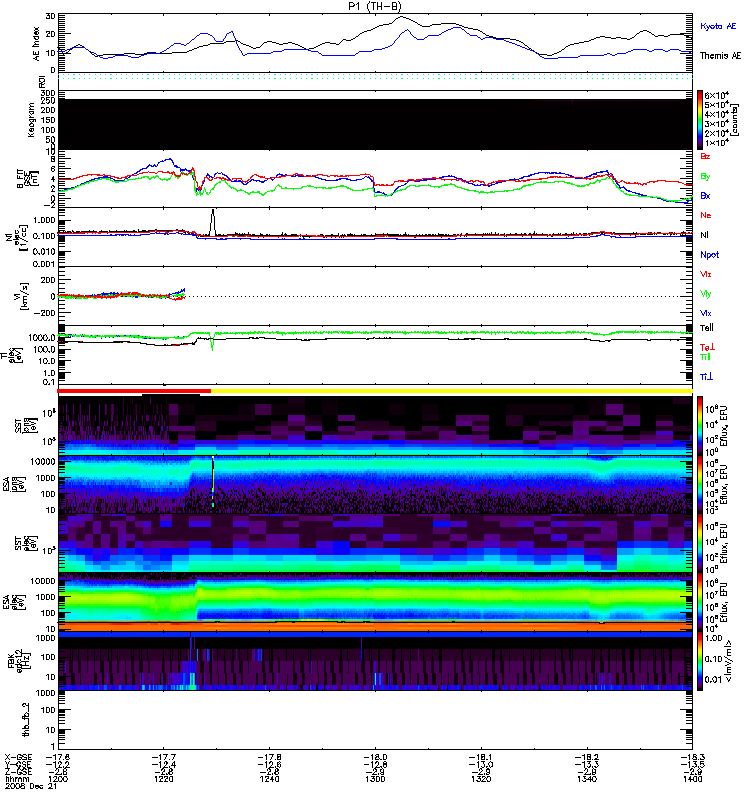Click the FBK mV/m colorbar
Screen dimensions: 750x800
(700, 661)
